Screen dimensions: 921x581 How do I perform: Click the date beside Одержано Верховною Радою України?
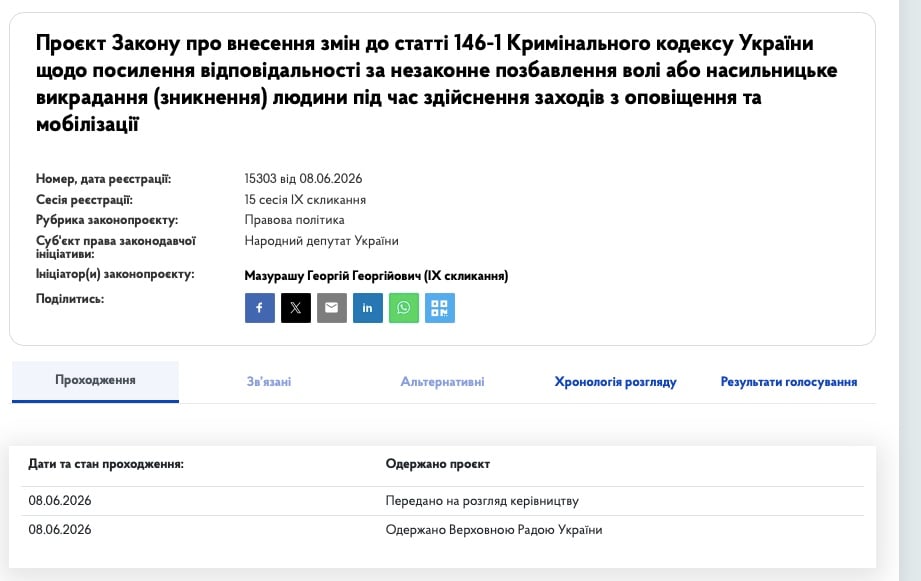pos(60,529)
